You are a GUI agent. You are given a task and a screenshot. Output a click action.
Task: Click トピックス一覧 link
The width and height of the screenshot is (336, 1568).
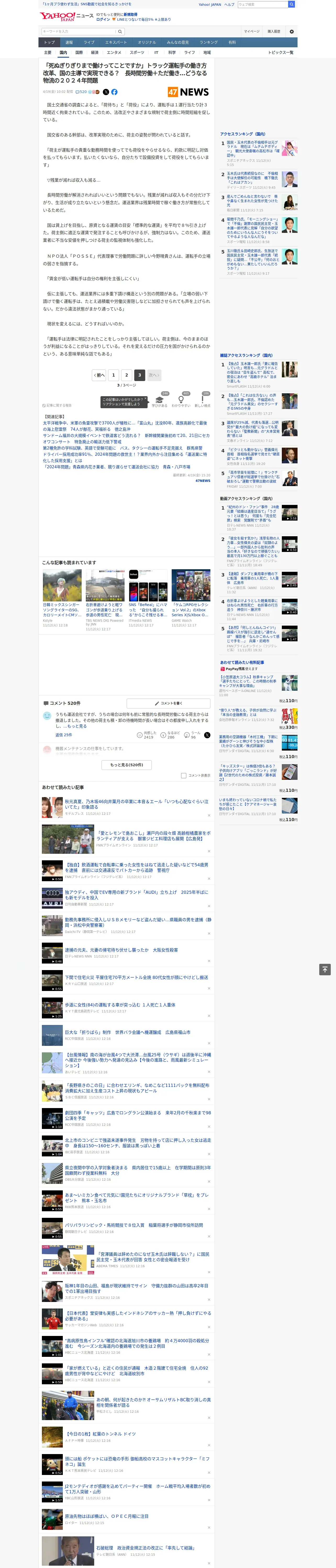[281, 52]
